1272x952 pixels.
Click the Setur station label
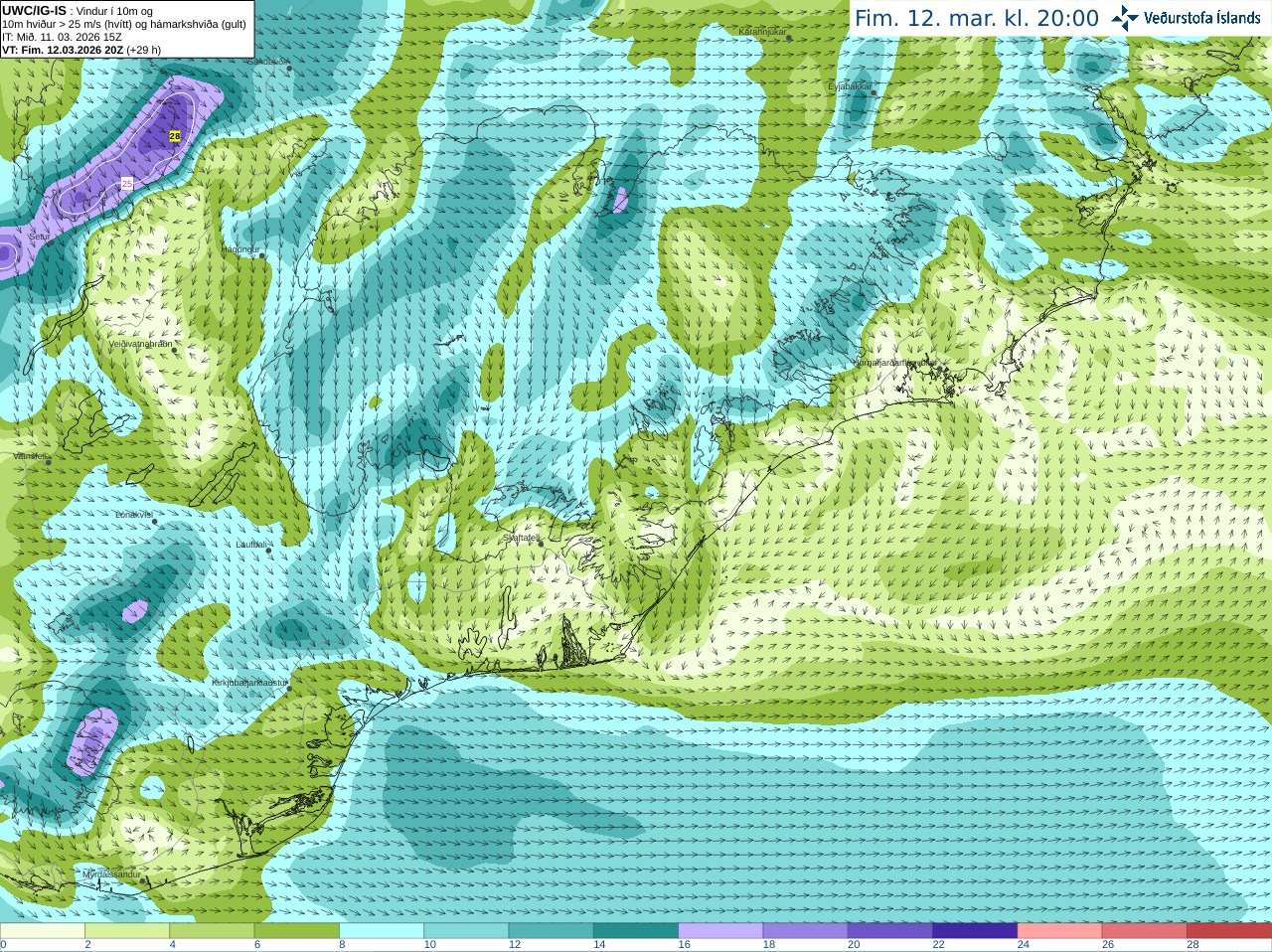coord(39,237)
